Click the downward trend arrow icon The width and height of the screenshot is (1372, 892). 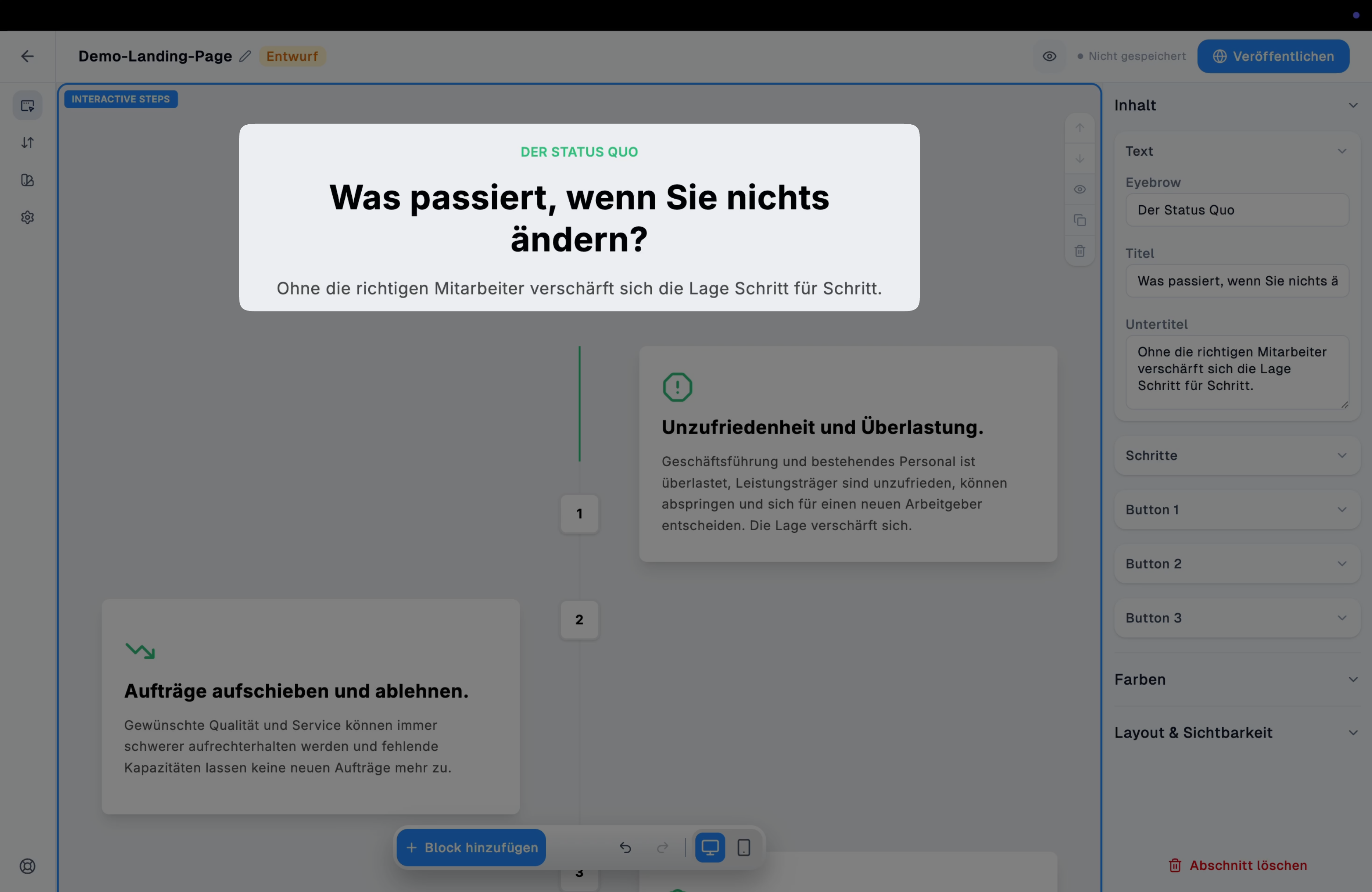(x=140, y=650)
